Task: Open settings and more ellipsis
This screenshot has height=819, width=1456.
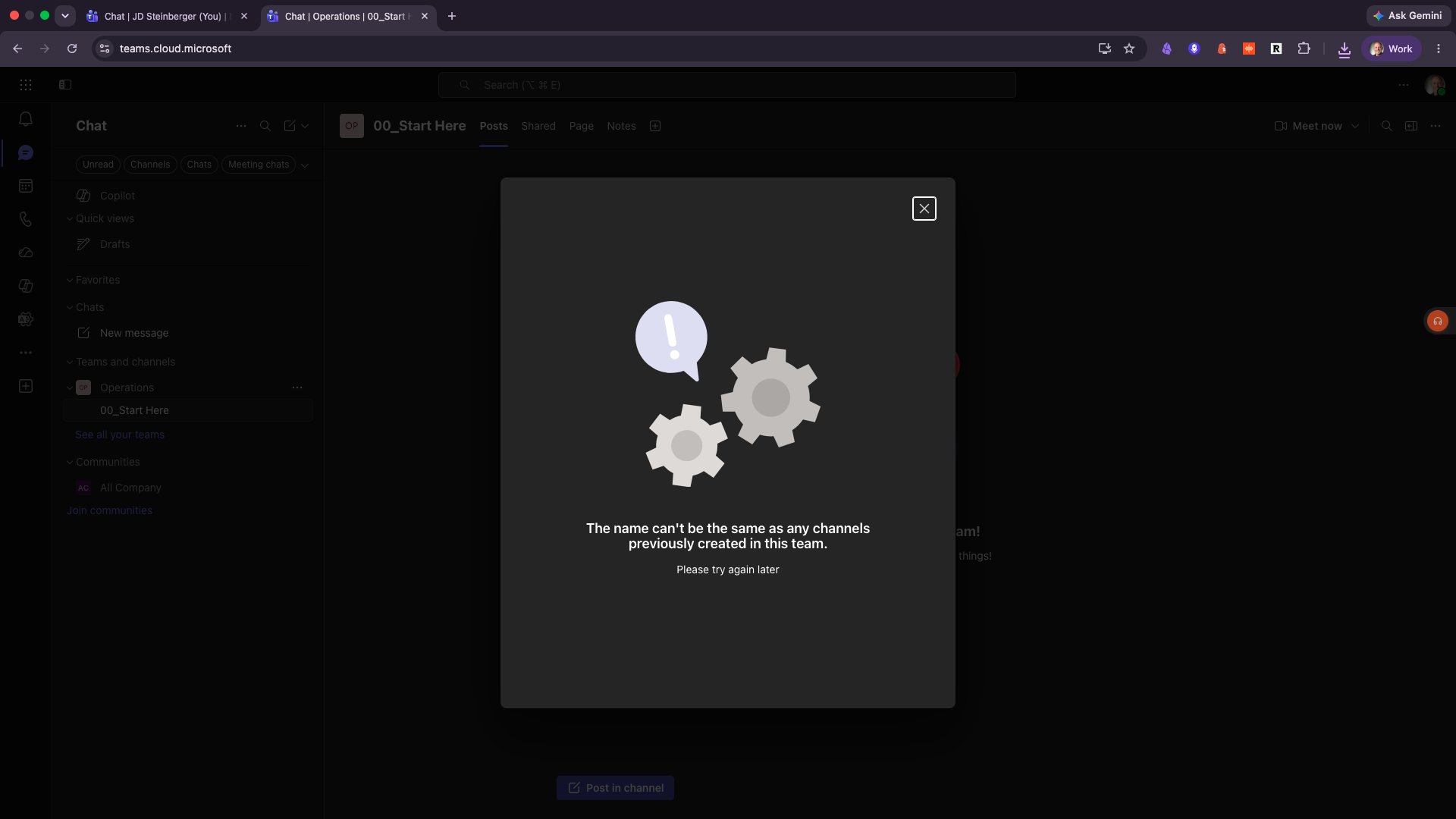Action: [x=1404, y=85]
